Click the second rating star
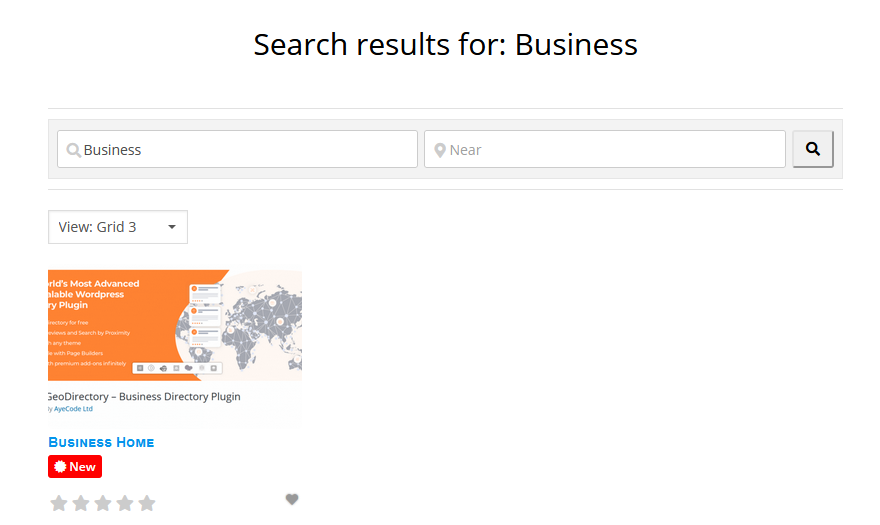 point(81,503)
